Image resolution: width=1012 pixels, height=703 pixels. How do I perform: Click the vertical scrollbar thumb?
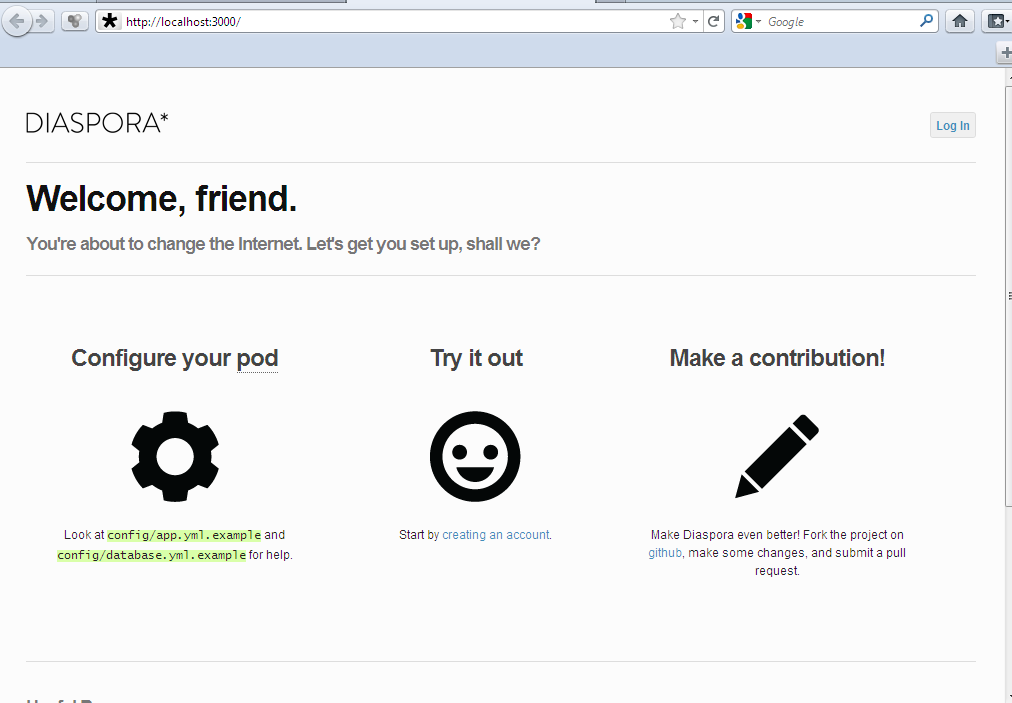1009,295
